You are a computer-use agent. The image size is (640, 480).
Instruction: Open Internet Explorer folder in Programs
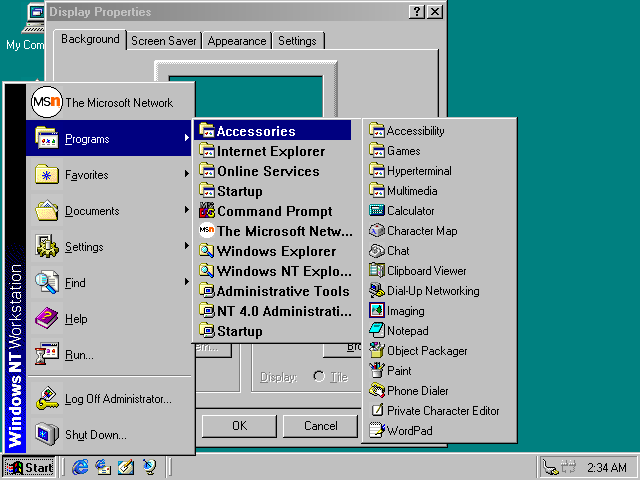tap(273, 151)
